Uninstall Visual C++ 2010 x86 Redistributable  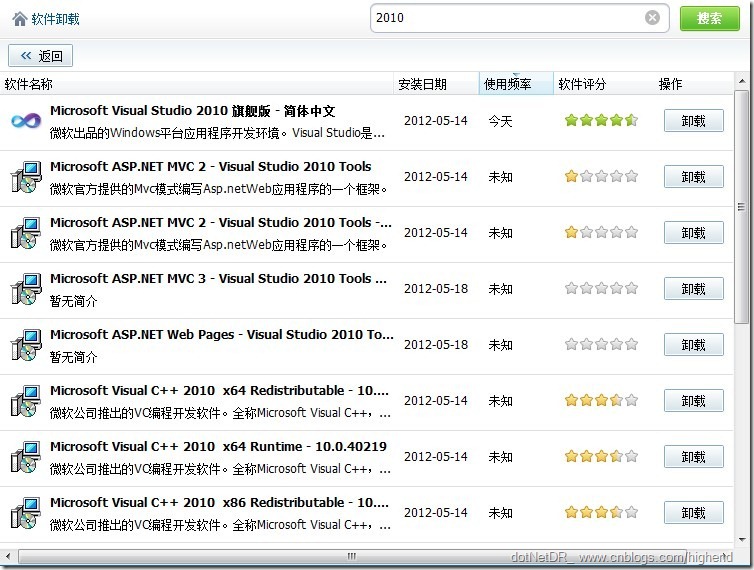point(693,512)
